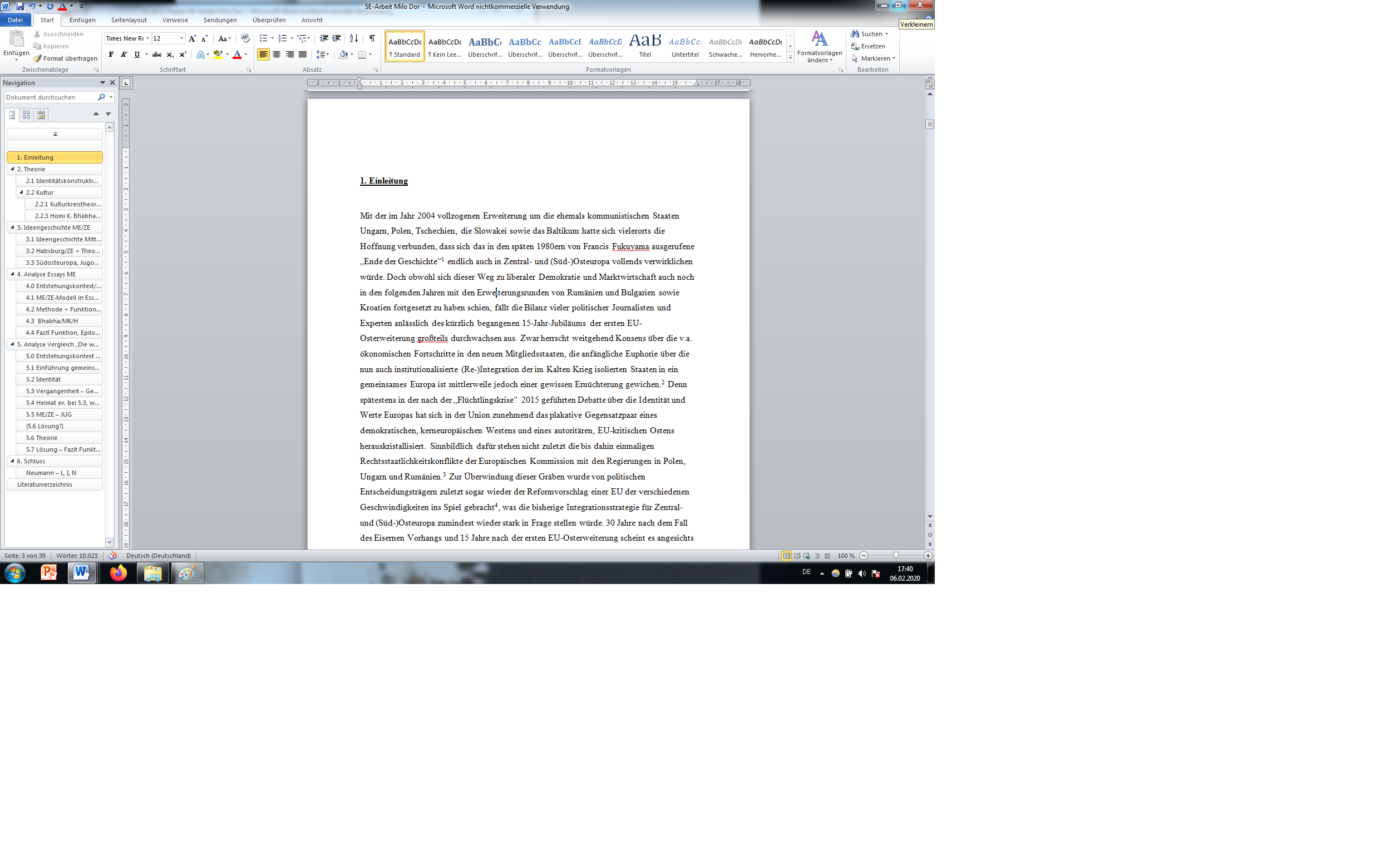Switch to the Verweise tab
The image size is (1400, 841).
(175, 20)
